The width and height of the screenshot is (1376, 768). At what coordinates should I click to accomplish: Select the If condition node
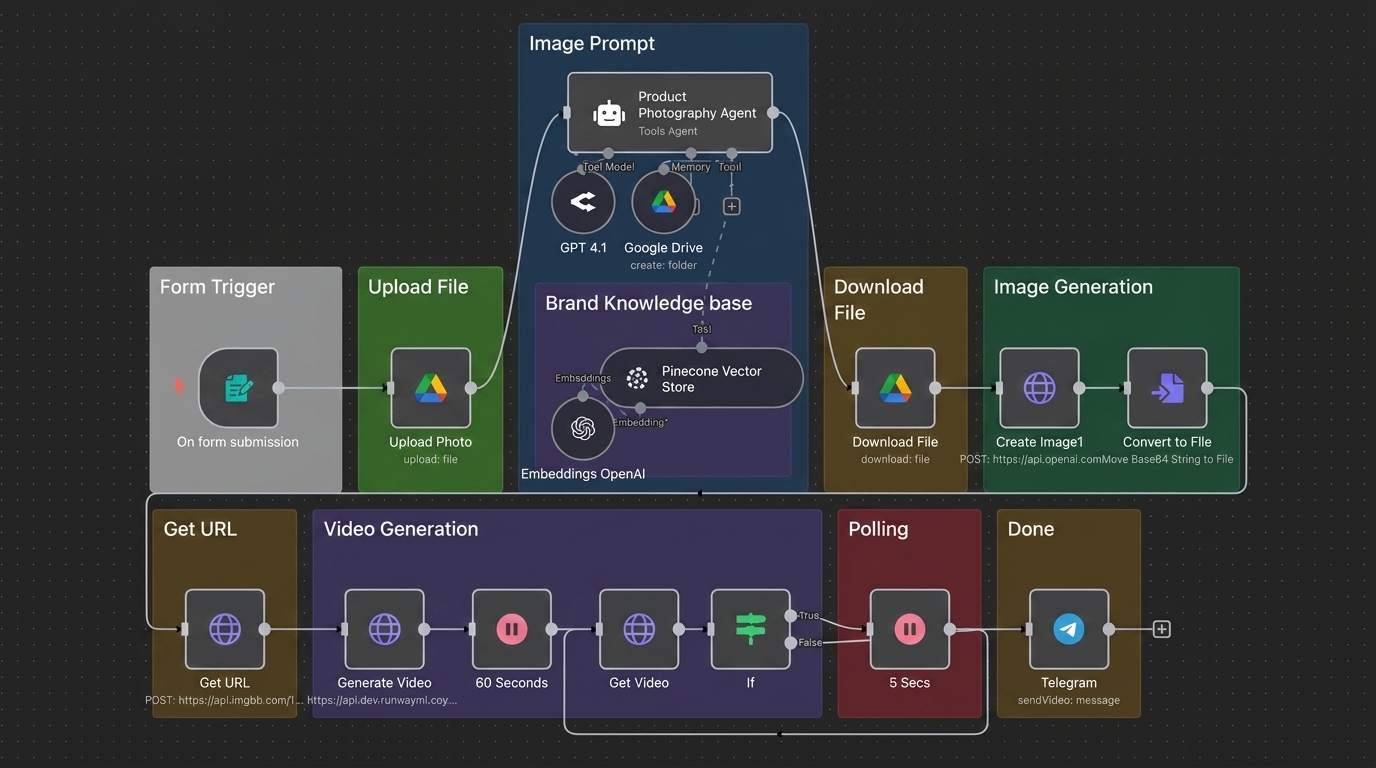(750, 629)
